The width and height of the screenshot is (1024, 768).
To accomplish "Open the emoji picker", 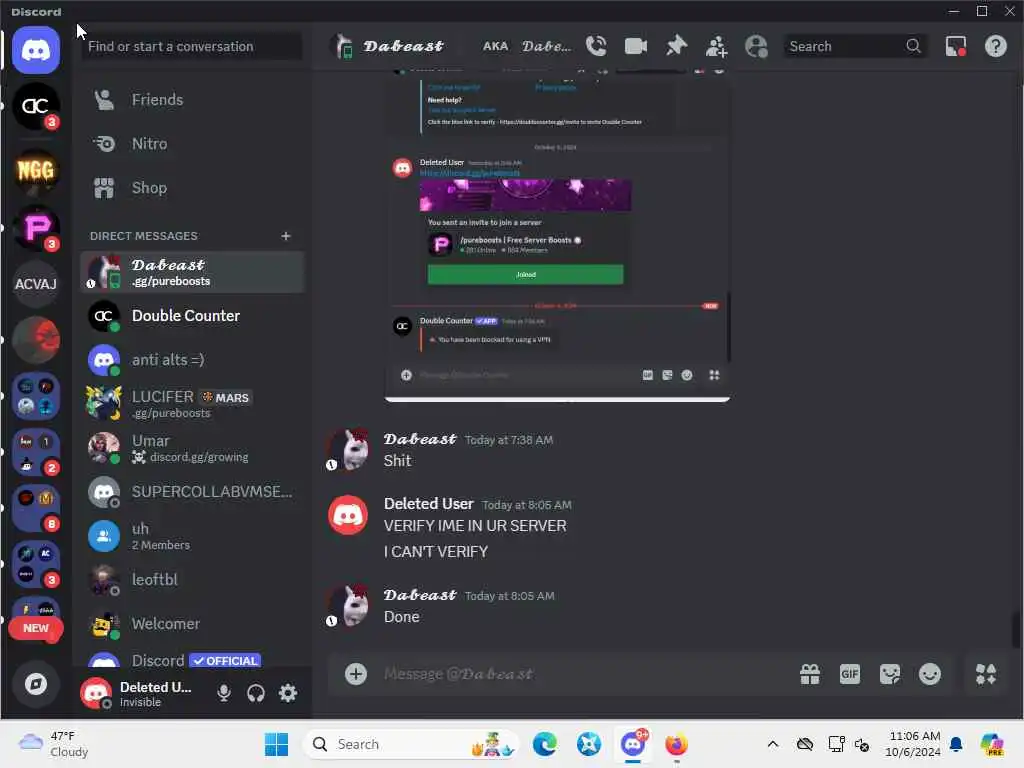I will [x=930, y=674].
